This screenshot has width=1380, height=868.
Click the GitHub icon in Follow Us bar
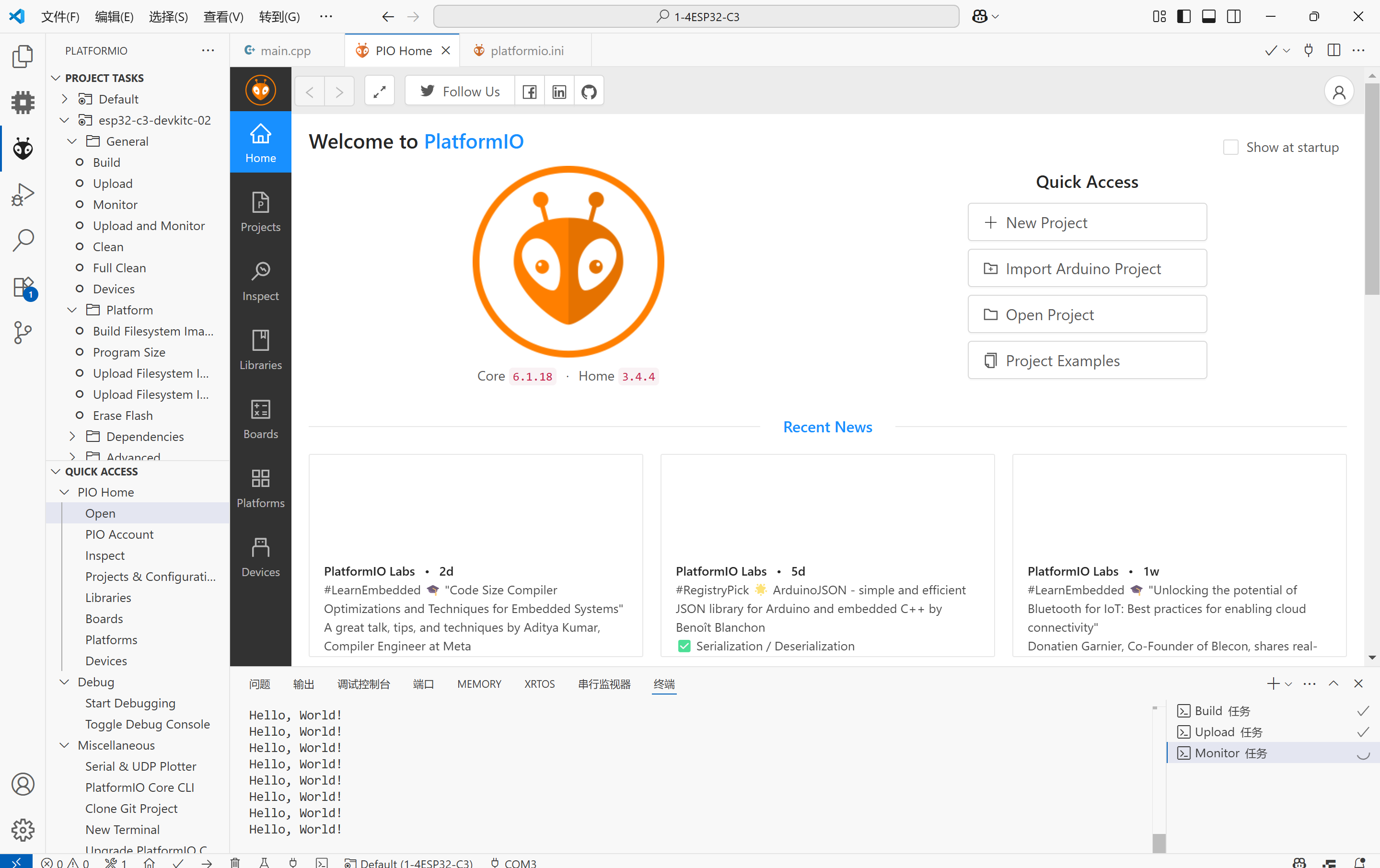589,92
